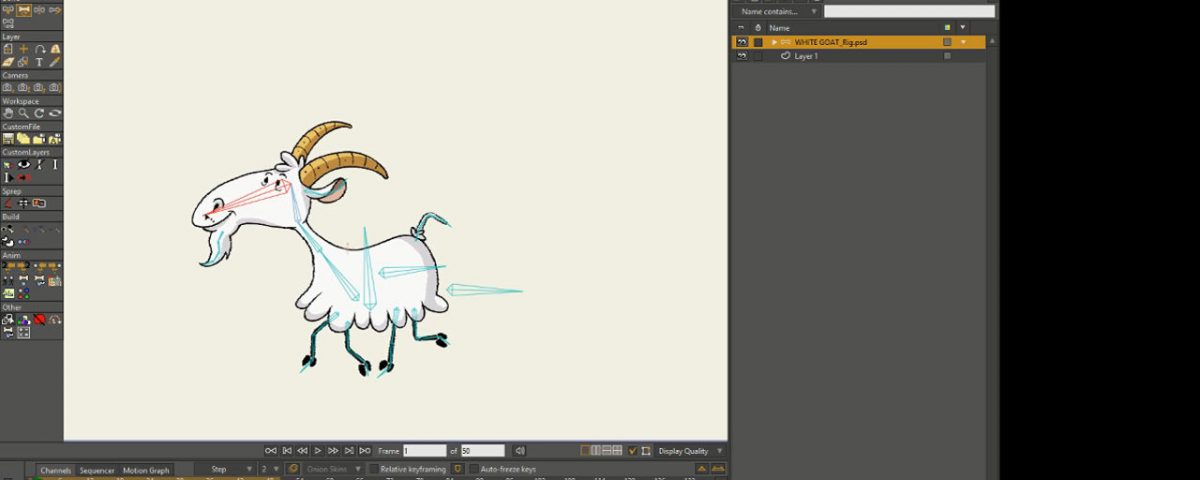
Task: Enable Auto-freeze keys checkbox
Action: (x=473, y=469)
